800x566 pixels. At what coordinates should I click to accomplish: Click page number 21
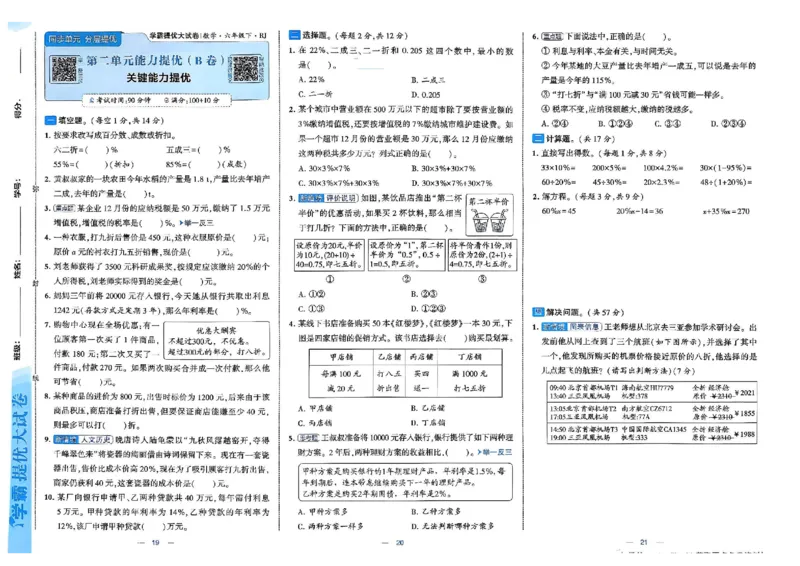(643, 543)
